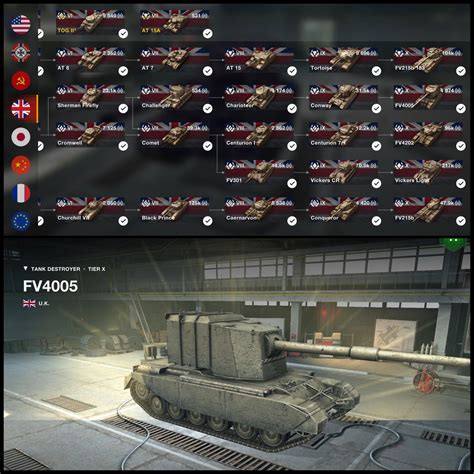Image resolution: width=474 pixels, height=474 pixels.
Task: Toggle the checkmark on AT 15A tank
Action: tap(207, 34)
